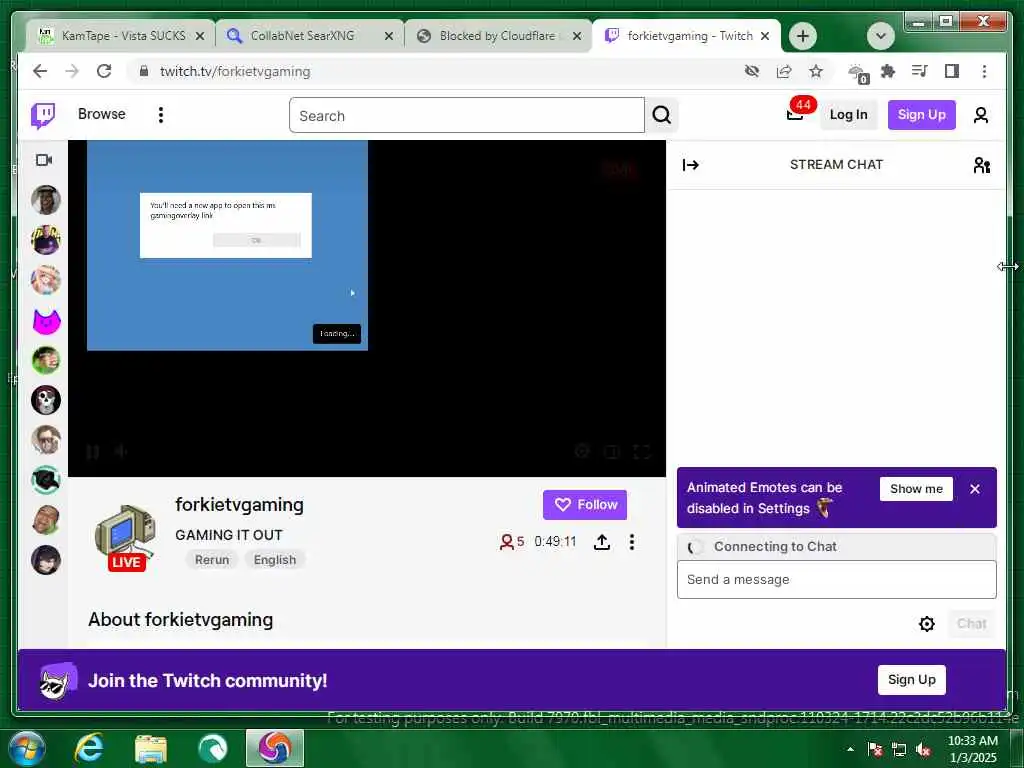Pause the stream video player

pos(92,452)
